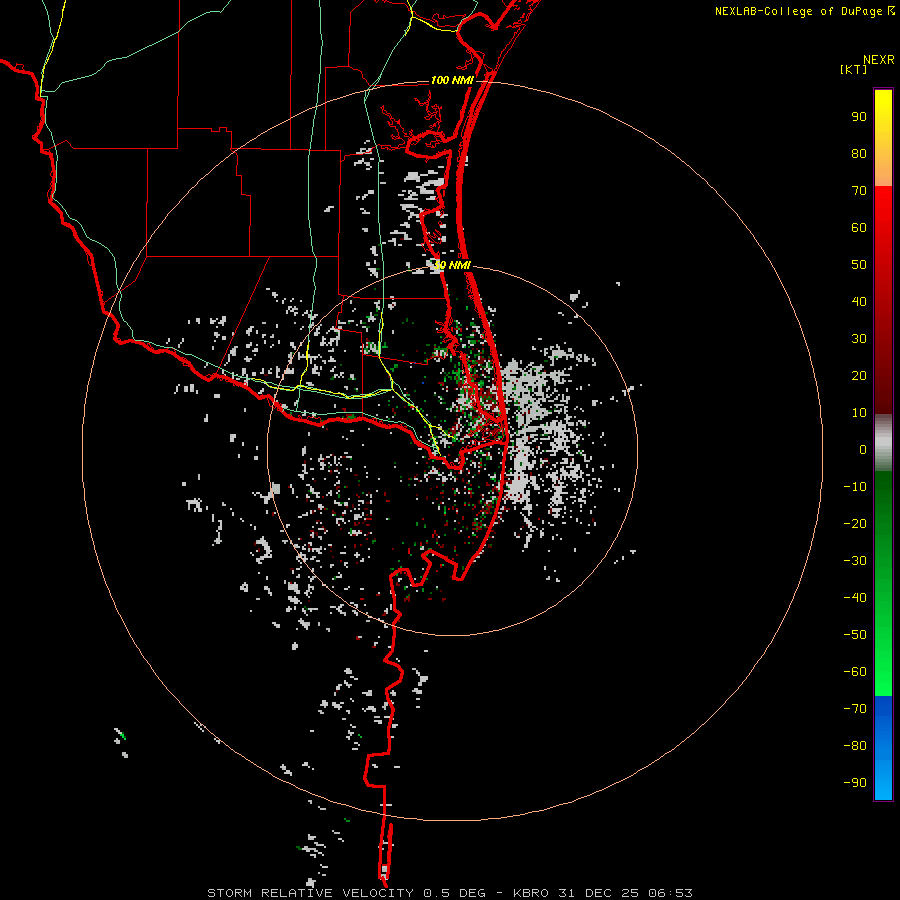
Task: Click the -70 scale label
Action: coord(855,709)
